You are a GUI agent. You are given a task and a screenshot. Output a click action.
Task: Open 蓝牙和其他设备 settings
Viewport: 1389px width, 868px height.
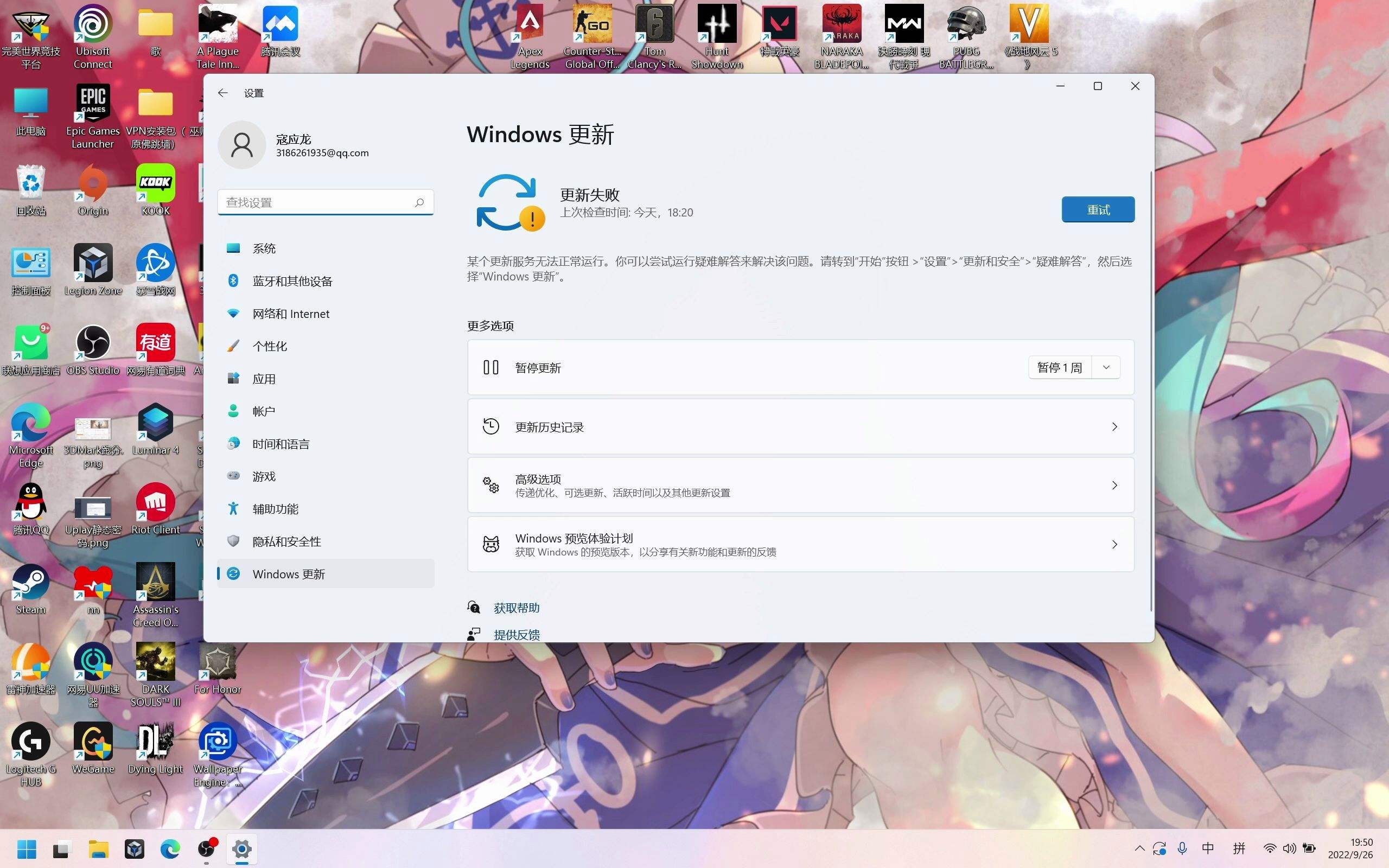[326, 282]
